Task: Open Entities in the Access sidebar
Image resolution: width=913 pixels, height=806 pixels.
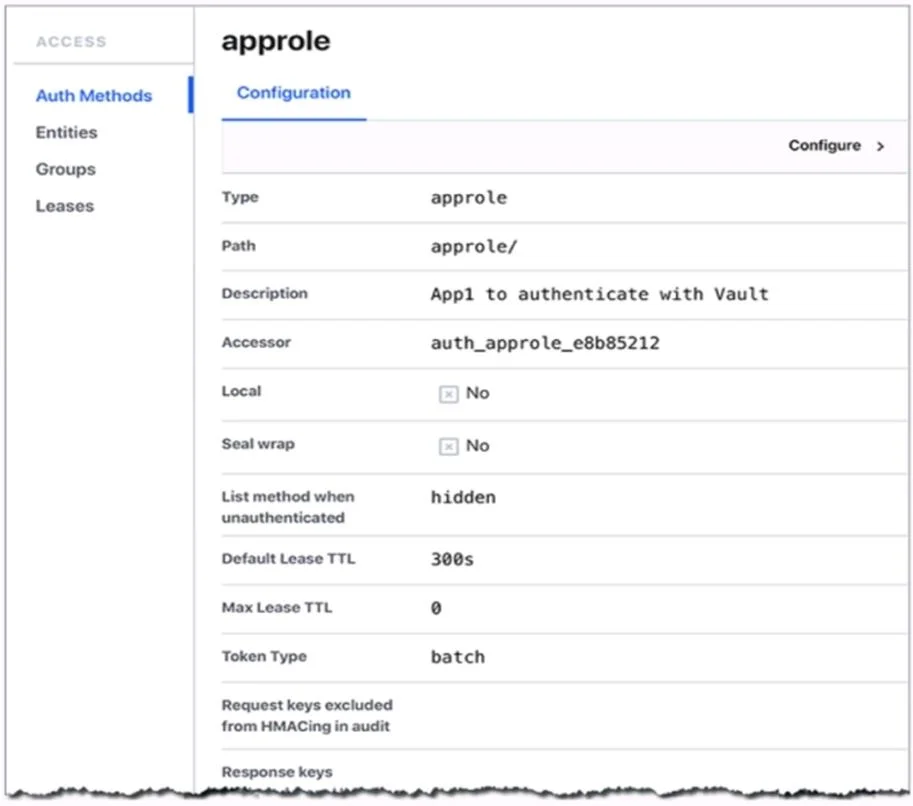Action: pos(66,132)
